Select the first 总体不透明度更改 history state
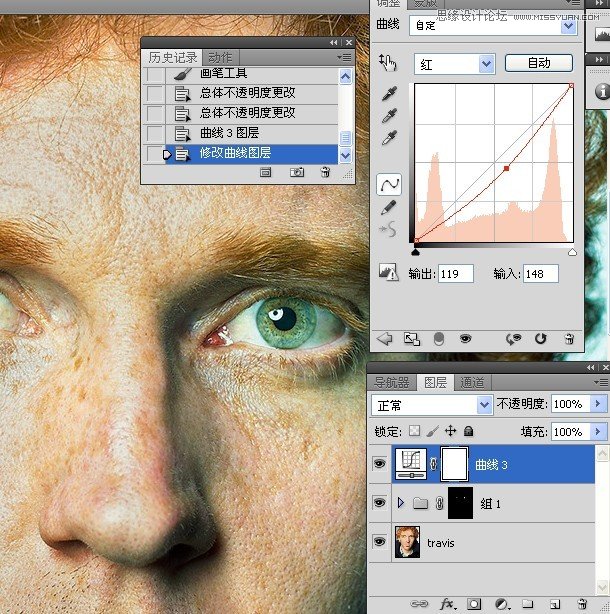The image size is (610, 614). tap(240, 93)
